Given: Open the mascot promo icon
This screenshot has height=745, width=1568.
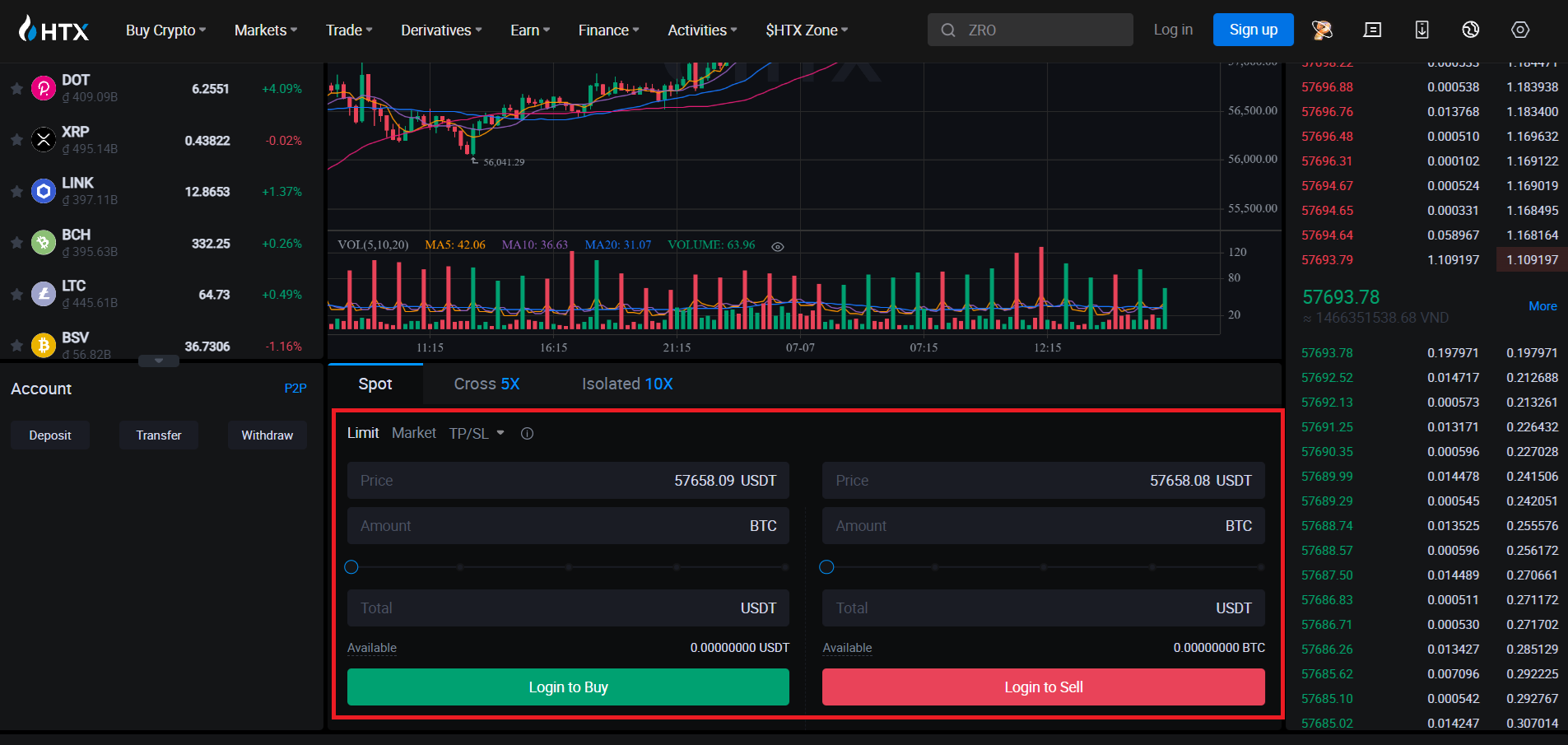Looking at the screenshot, I should [1322, 30].
